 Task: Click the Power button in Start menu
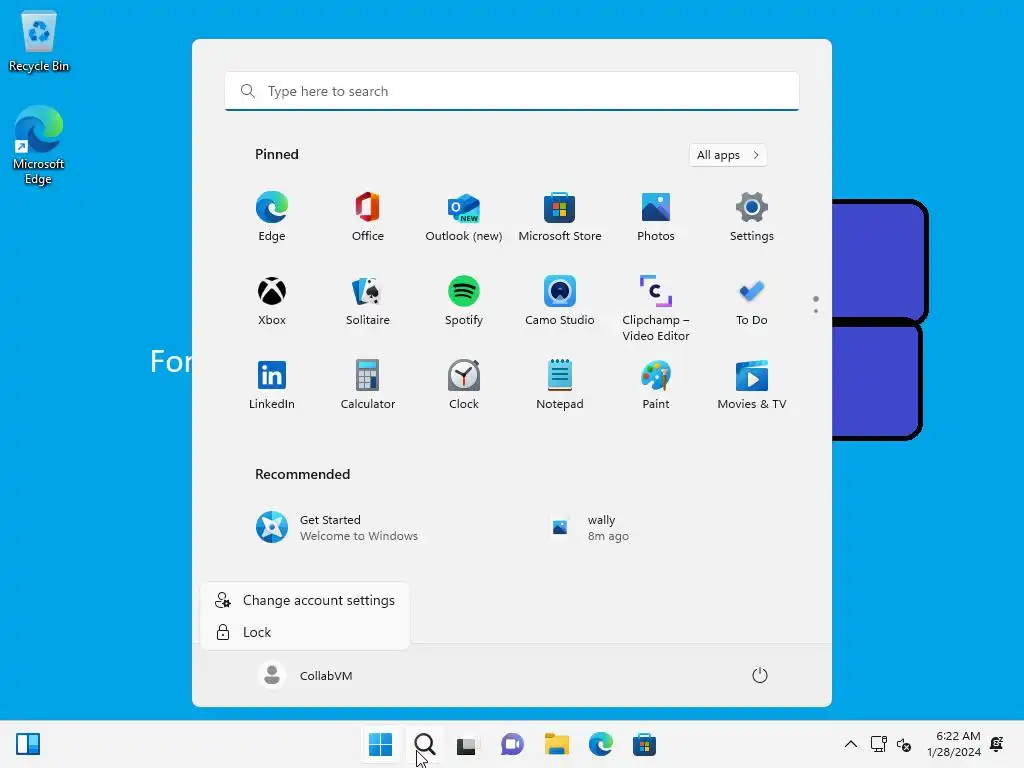coord(760,675)
